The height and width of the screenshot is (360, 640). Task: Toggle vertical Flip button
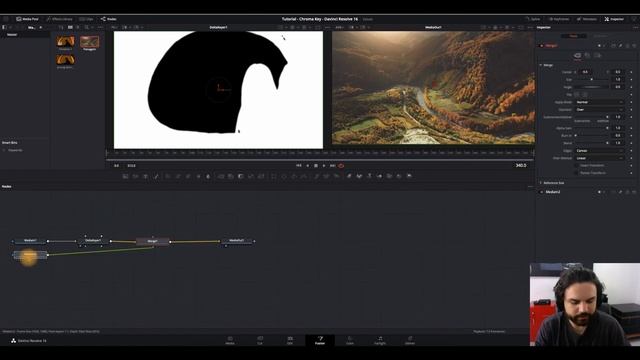585,95
